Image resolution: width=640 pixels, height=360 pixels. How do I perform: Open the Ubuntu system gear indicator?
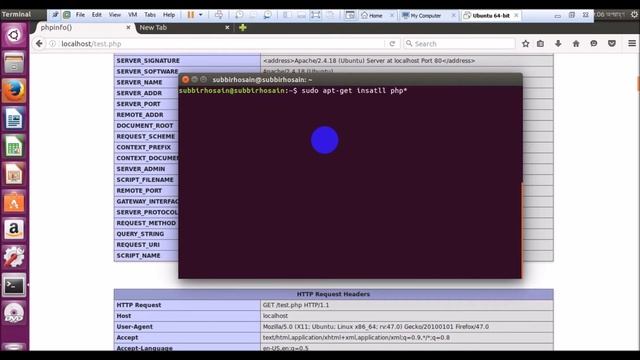634,14
